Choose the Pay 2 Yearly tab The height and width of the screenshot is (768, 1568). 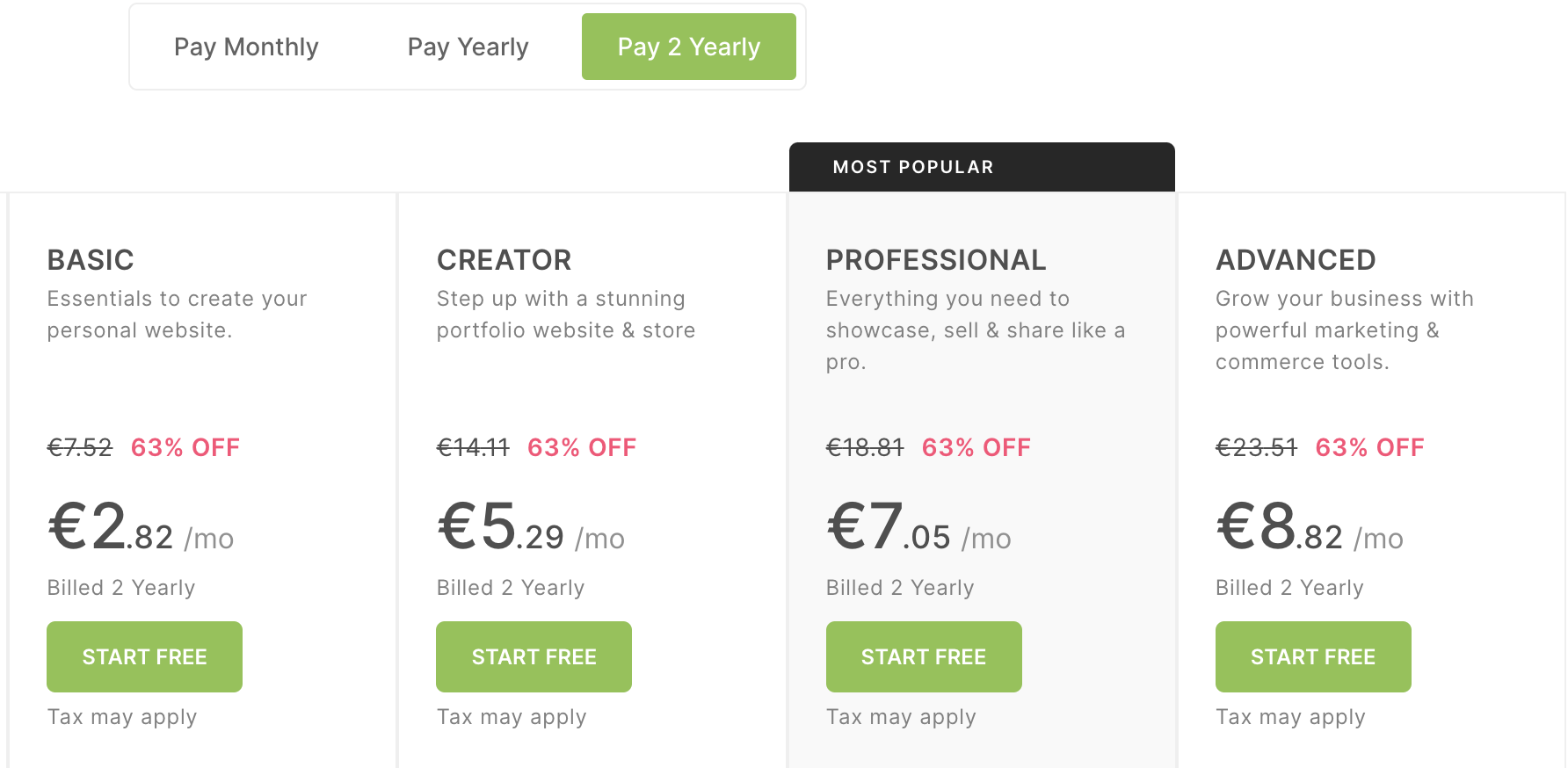[x=688, y=47]
